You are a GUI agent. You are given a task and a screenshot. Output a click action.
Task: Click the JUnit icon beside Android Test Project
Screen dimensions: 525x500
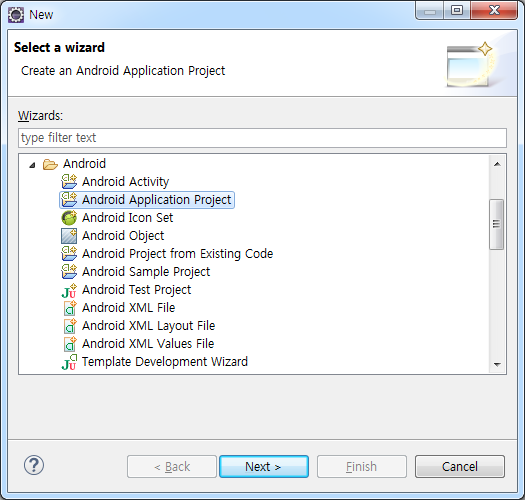(x=69, y=290)
